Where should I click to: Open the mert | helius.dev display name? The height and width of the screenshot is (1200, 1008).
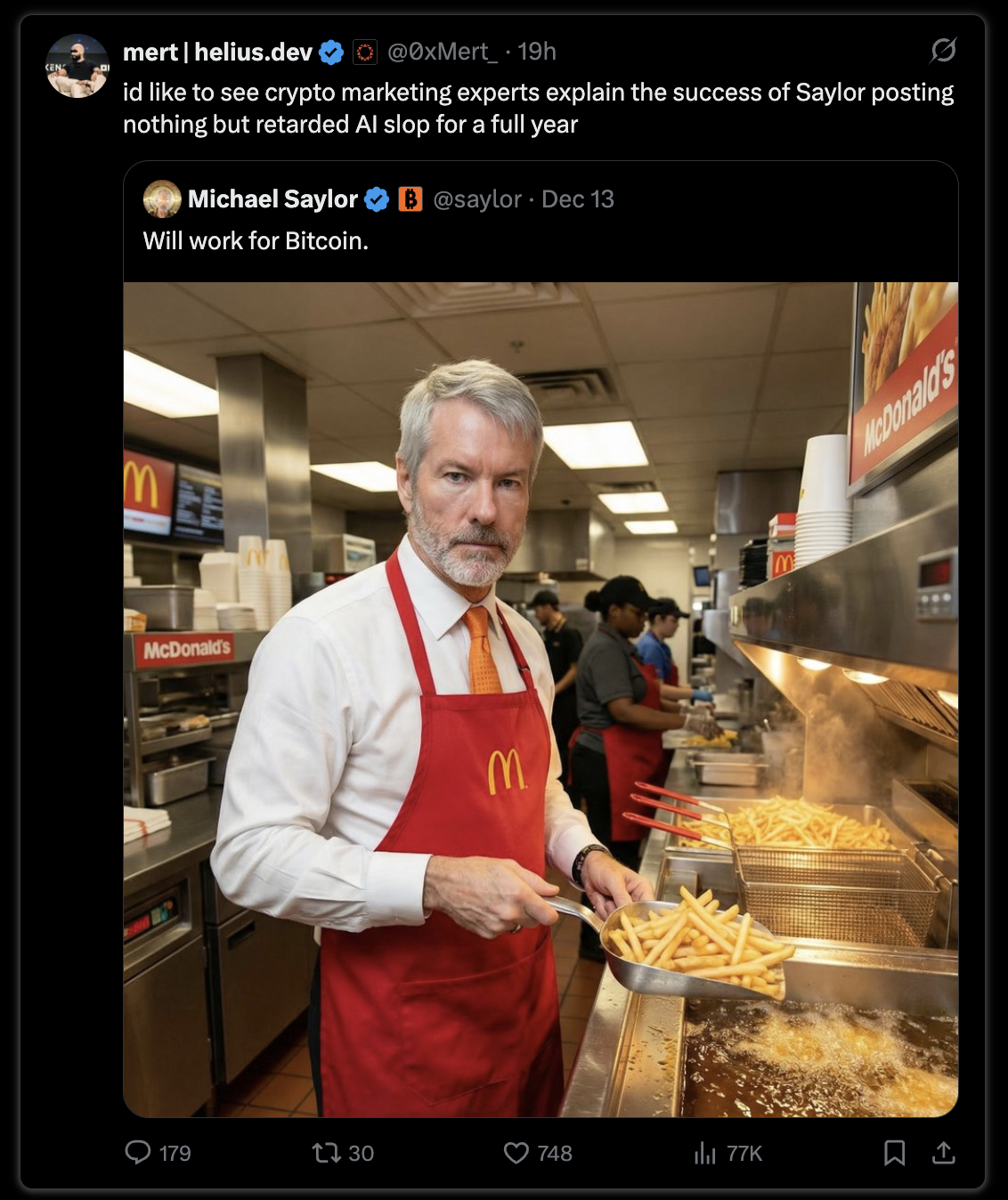(217, 53)
